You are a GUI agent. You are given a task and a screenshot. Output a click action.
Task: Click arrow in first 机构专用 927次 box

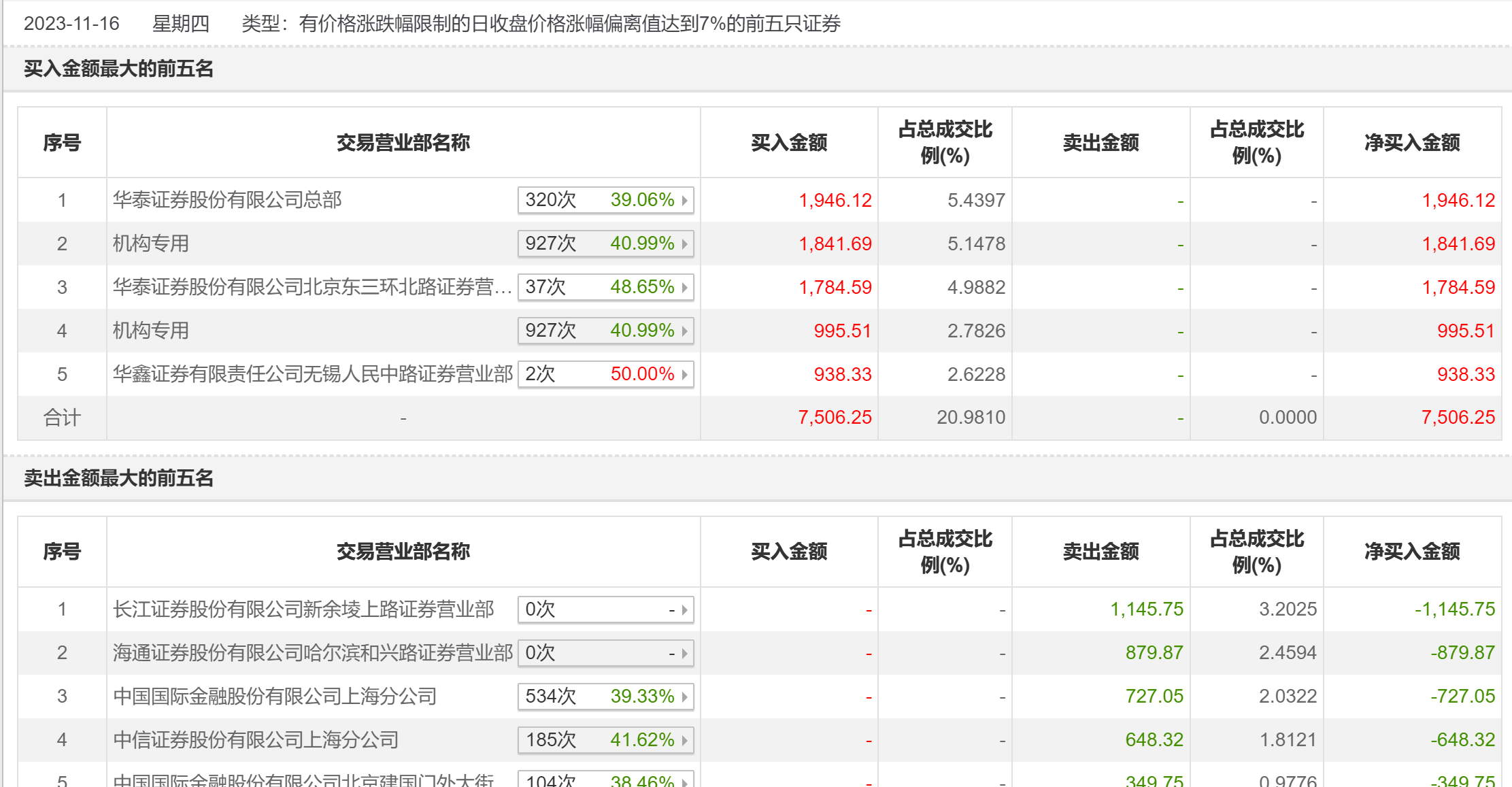685,244
